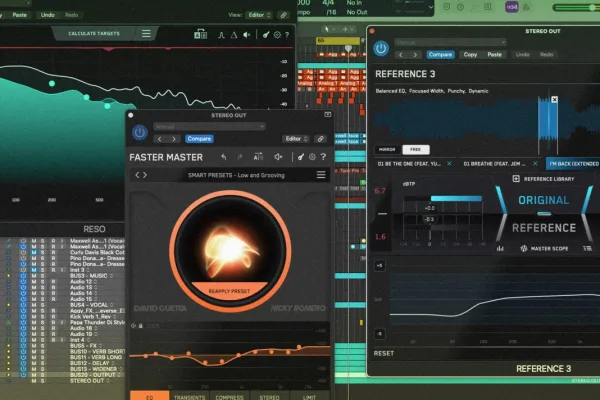This screenshot has width=600, height=400.
Task: Open Editor view dropdown in Reso window
Action: [259, 15]
